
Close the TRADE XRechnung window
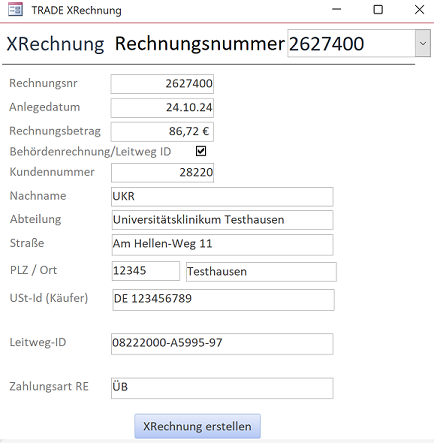click(x=419, y=10)
